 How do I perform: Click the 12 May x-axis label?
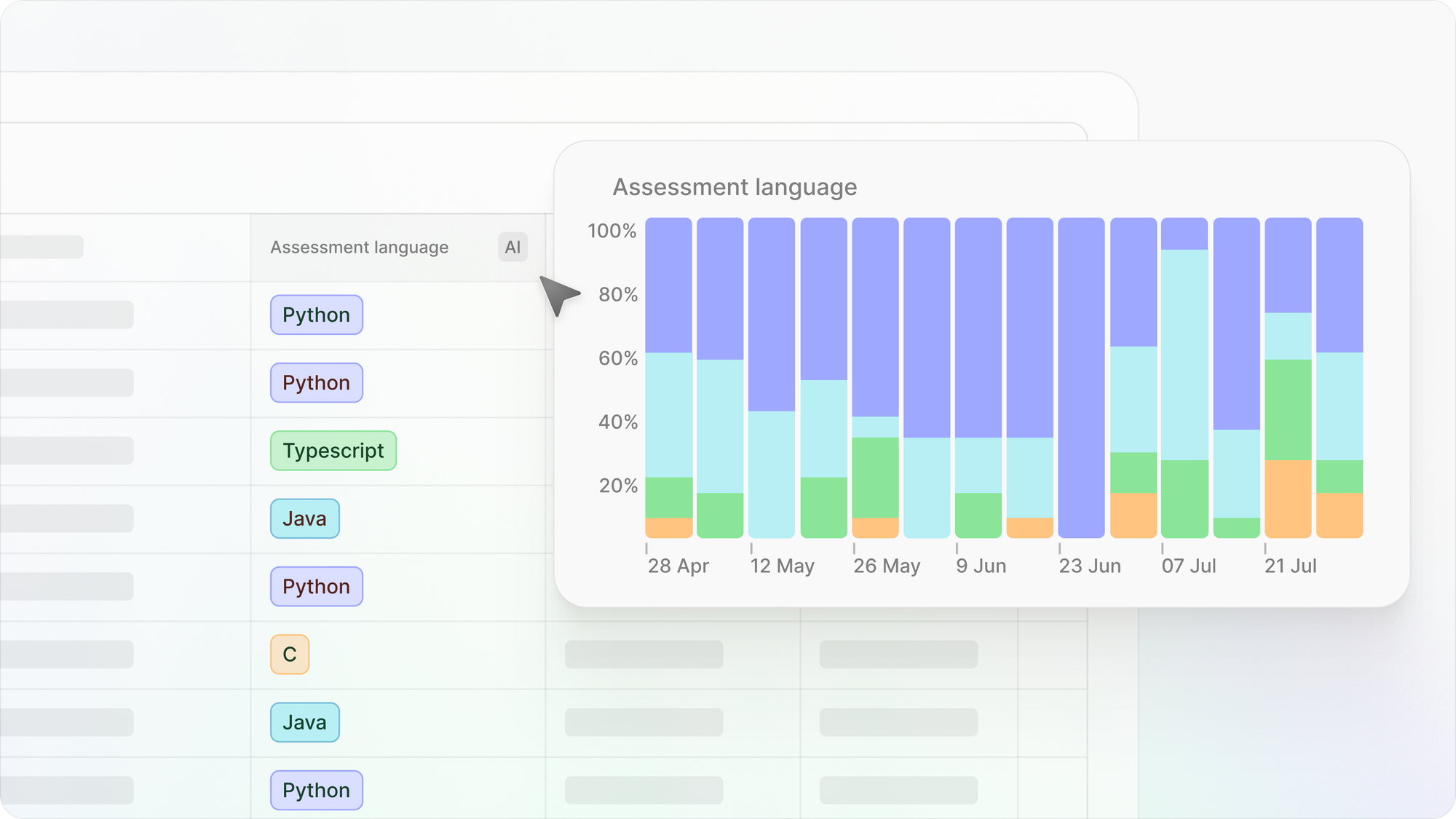[x=783, y=566]
